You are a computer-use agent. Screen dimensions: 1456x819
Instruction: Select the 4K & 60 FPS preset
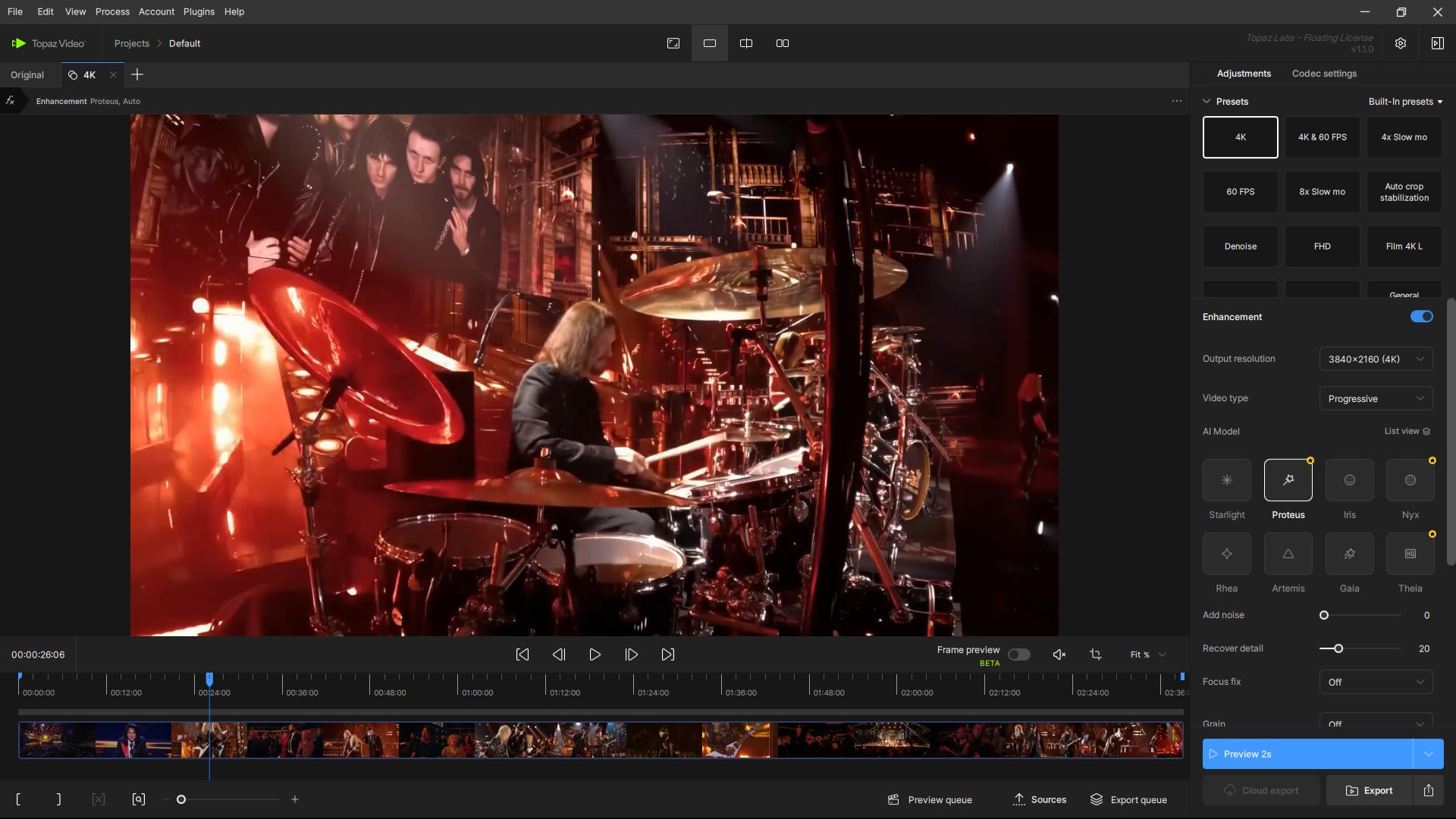[1322, 137]
